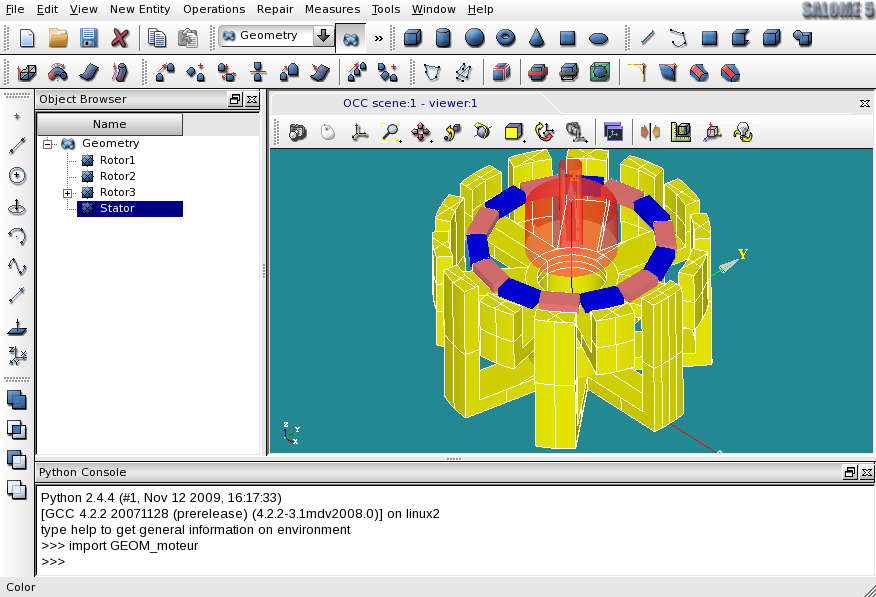The image size is (876, 597).
Task: Toggle the Geometry module button
Action: [x=351, y=39]
